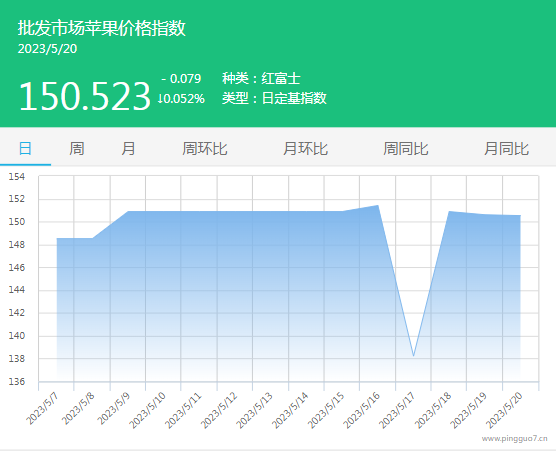Image resolution: width=556 pixels, height=451 pixels.
Task: Select the 日 daily tab
Action: 25,148
